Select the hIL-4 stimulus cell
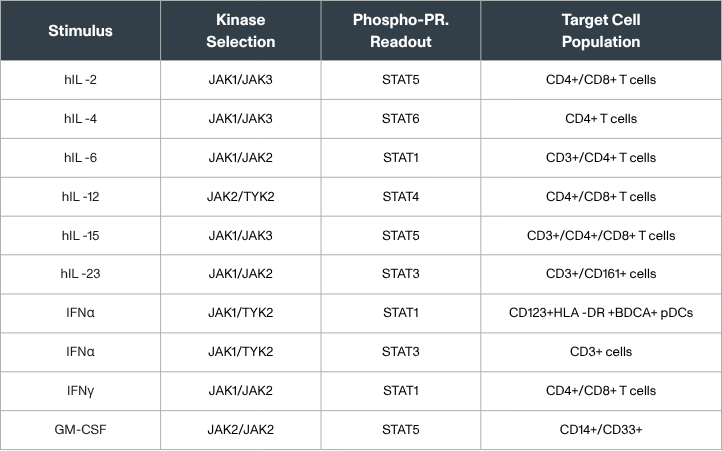The image size is (722, 451). [x=81, y=119]
